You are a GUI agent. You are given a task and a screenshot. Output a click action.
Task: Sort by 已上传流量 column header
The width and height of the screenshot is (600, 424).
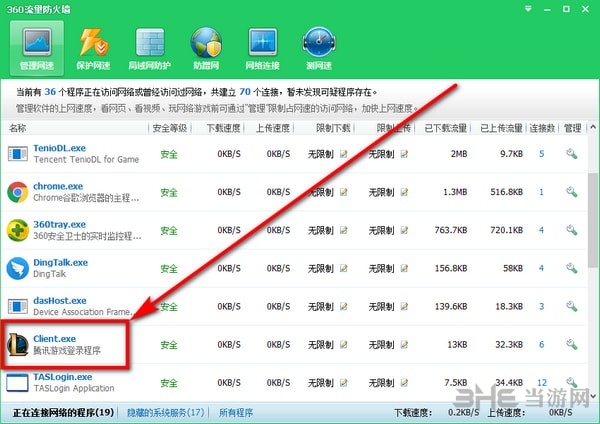point(501,128)
